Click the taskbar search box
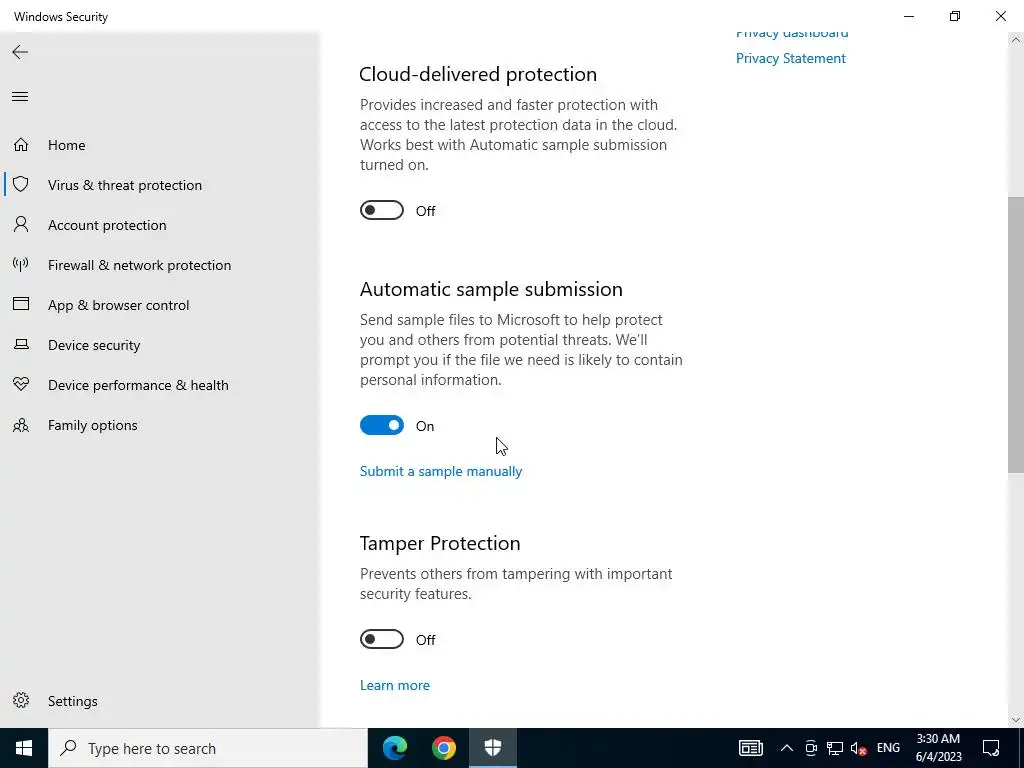Image resolution: width=1024 pixels, height=768 pixels. pos(208,748)
